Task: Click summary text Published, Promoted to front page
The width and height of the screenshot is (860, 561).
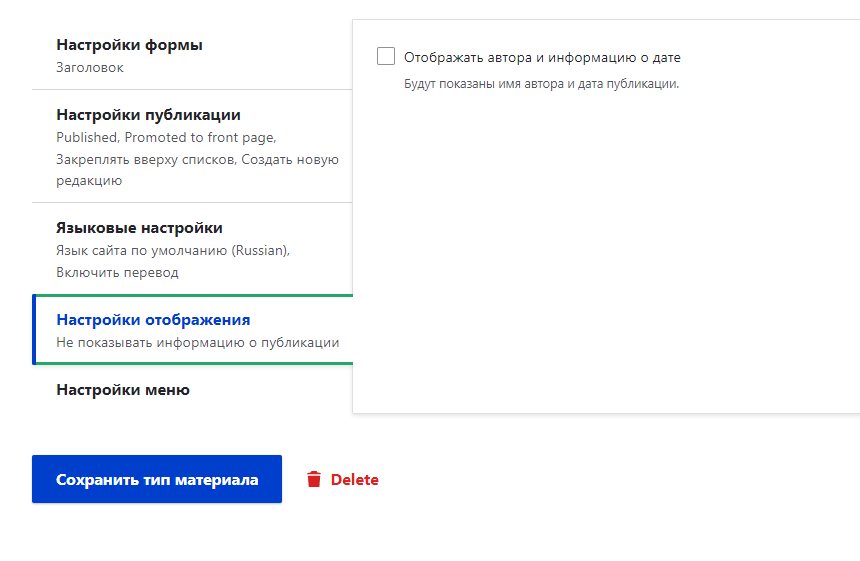Action: point(166,138)
